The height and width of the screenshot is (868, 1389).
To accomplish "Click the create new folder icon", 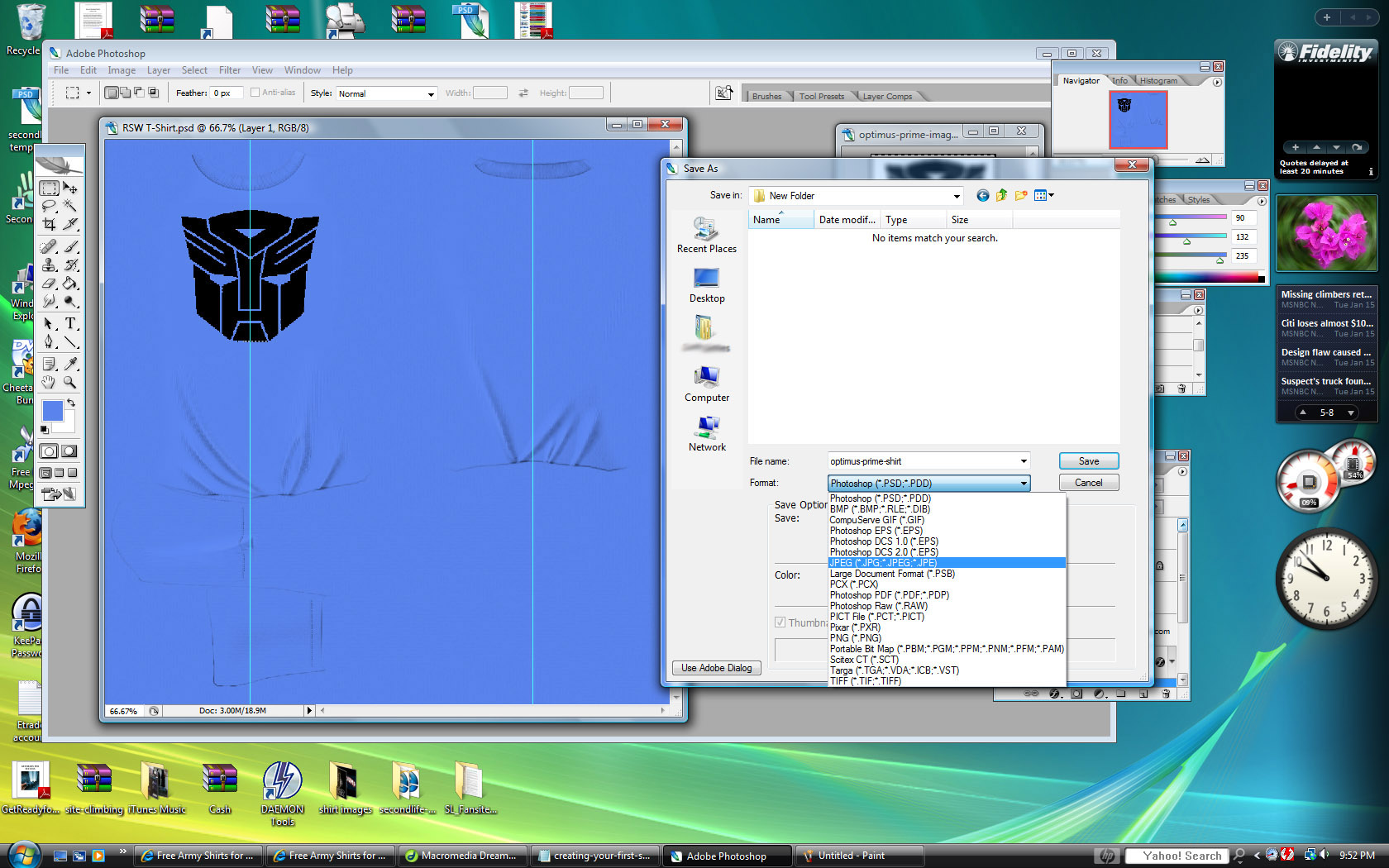I will tap(1021, 196).
